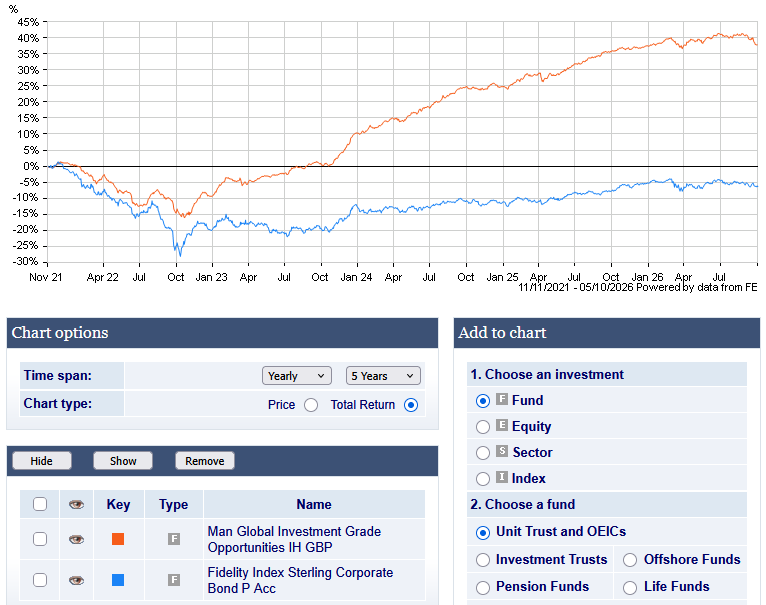Screen dimensions: 766x605
Task: Open the 5 Years duration dropdown
Action: tap(383, 376)
